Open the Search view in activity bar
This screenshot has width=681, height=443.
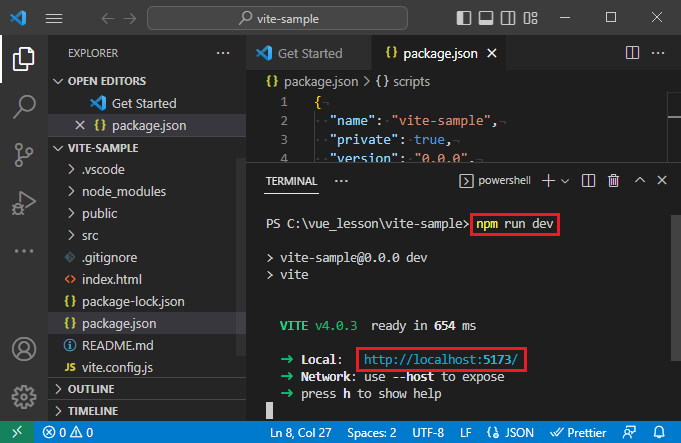(x=23, y=106)
